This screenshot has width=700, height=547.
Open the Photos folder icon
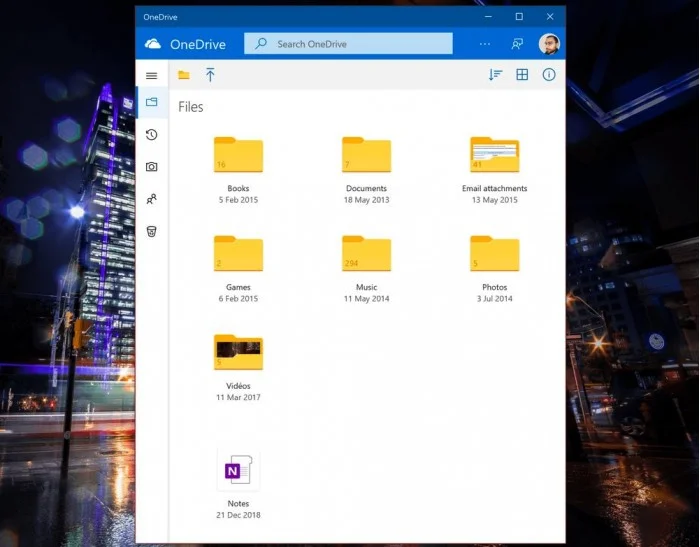click(495, 253)
